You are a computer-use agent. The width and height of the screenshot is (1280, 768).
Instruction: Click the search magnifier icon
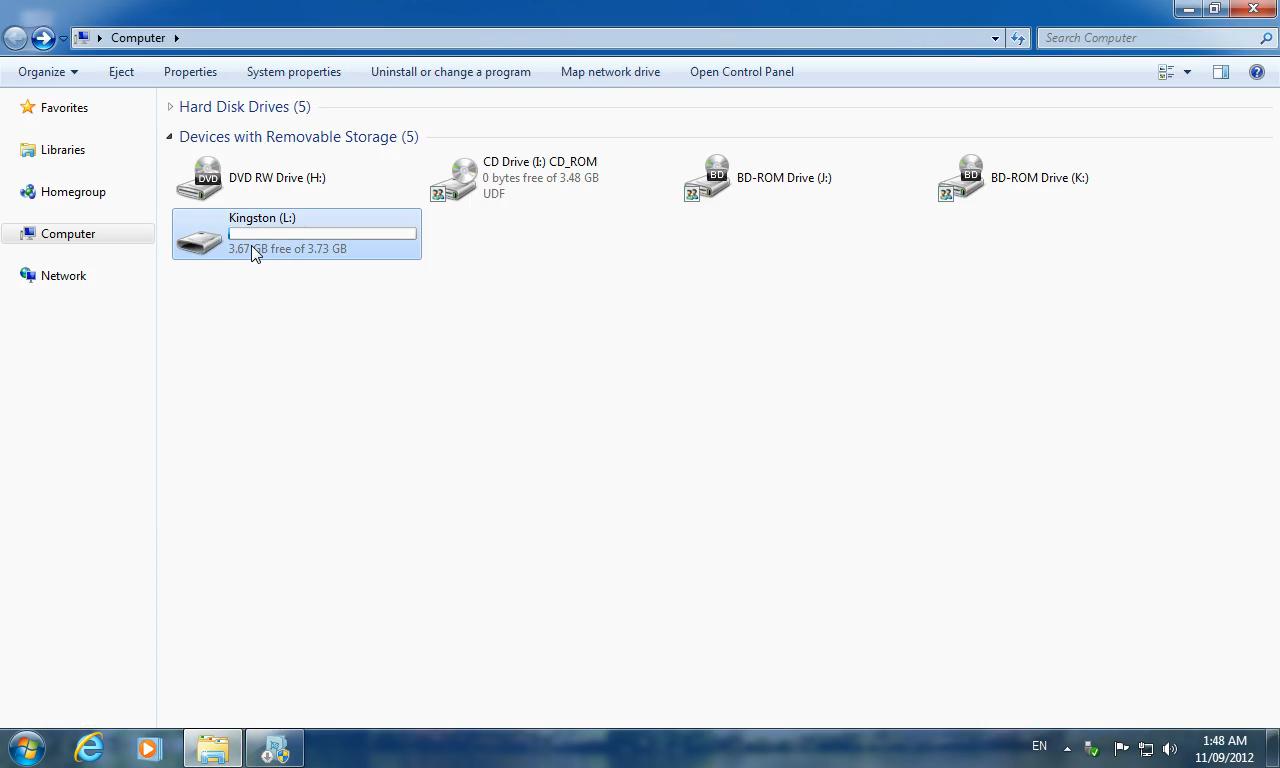[x=1268, y=38]
